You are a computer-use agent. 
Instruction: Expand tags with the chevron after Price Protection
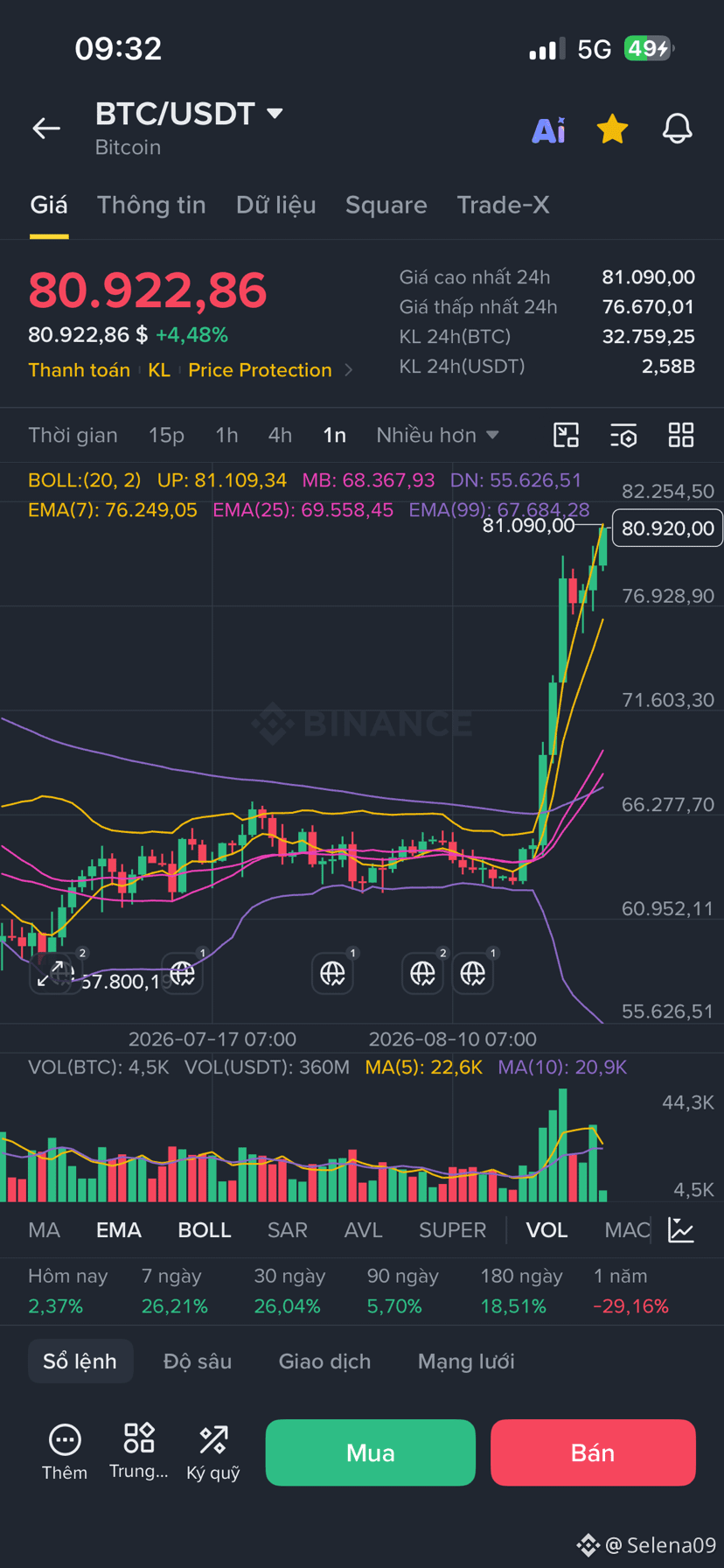click(349, 370)
